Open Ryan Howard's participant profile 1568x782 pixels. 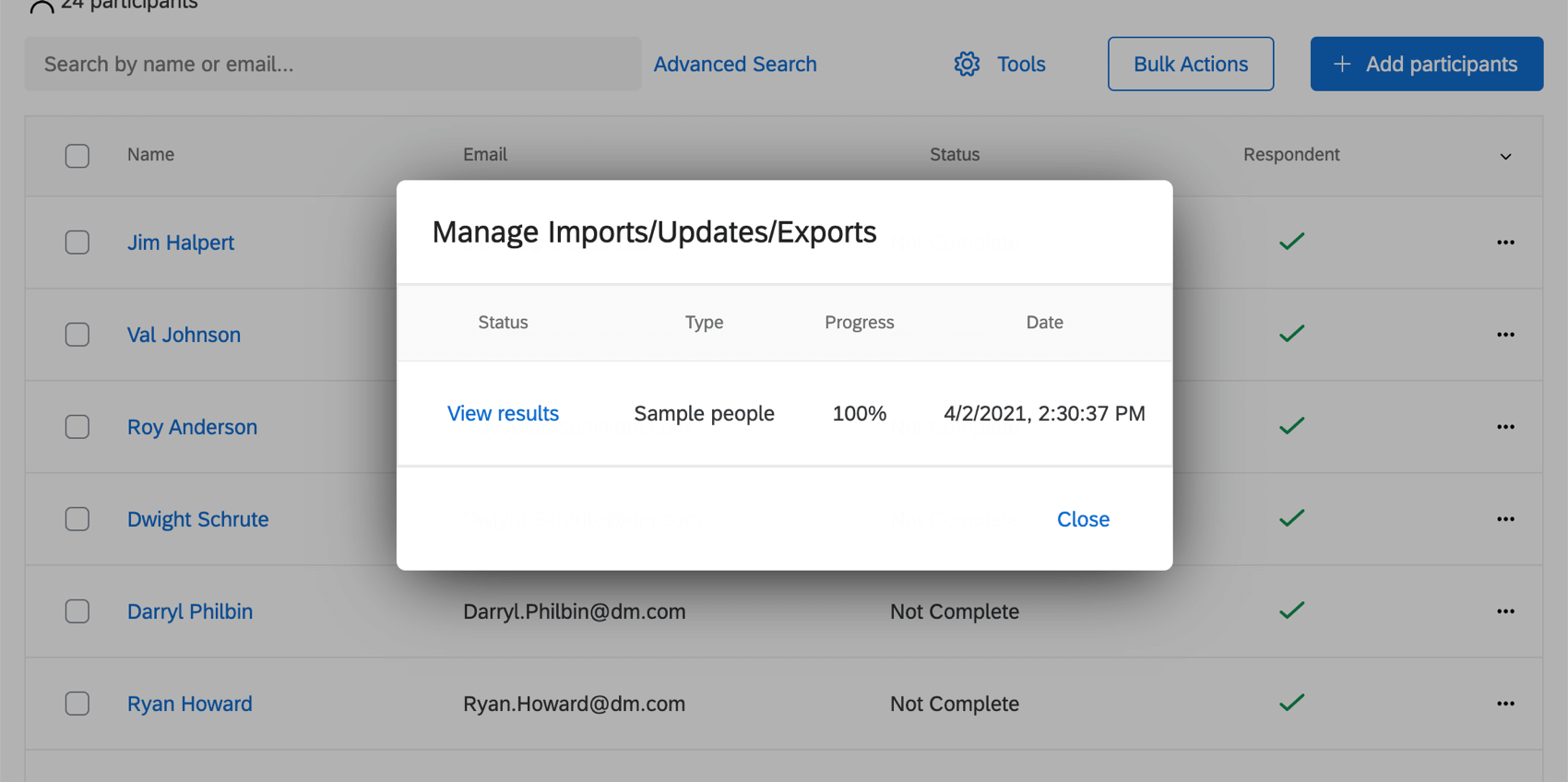(x=189, y=704)
